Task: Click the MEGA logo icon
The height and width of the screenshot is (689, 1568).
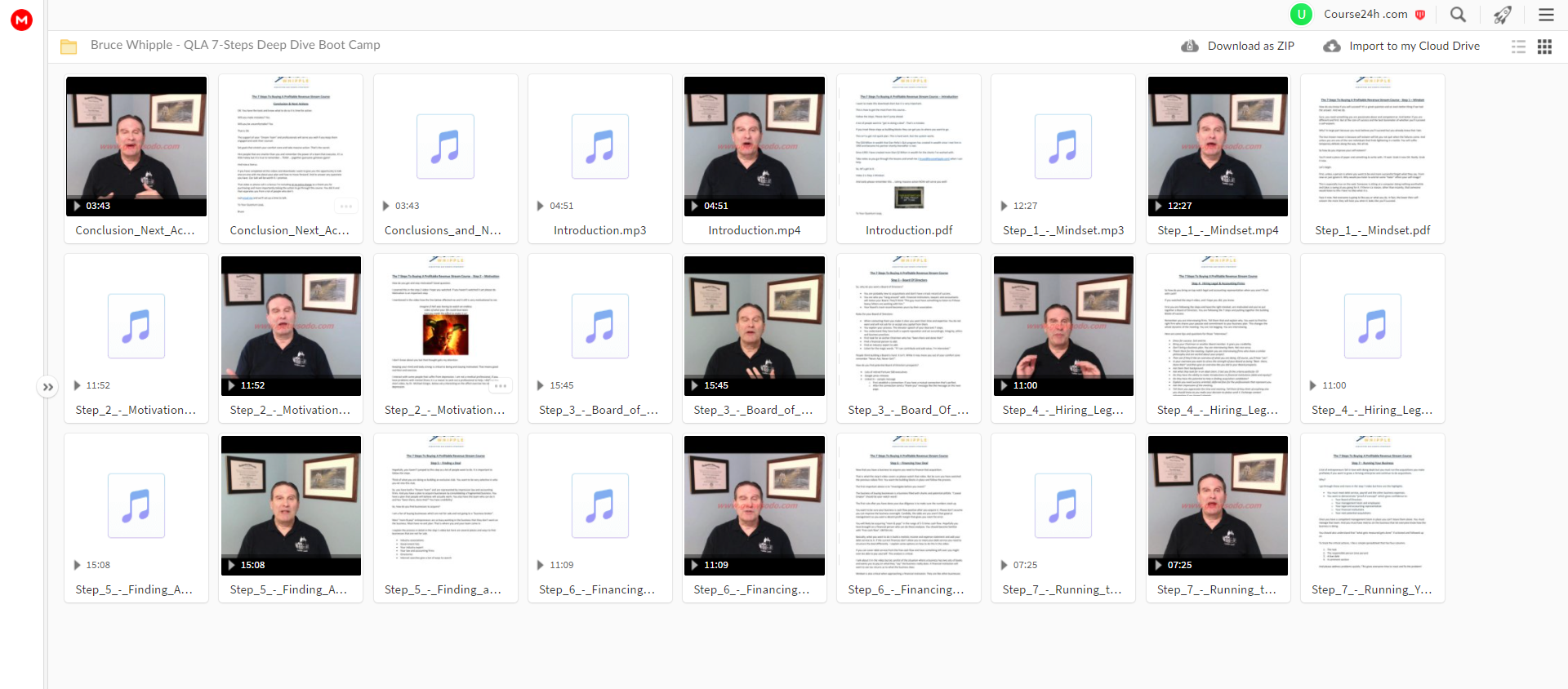Action: (x=22, y=20)
